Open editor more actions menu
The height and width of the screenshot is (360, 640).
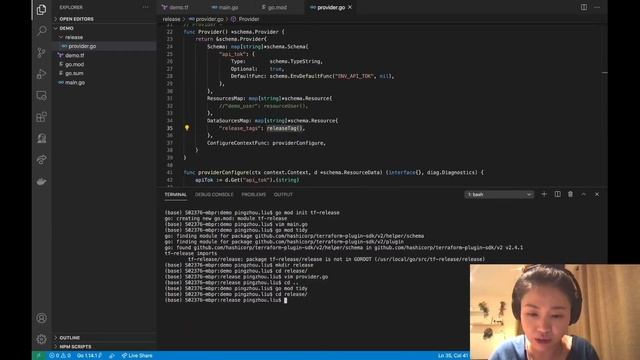(597, 7)
